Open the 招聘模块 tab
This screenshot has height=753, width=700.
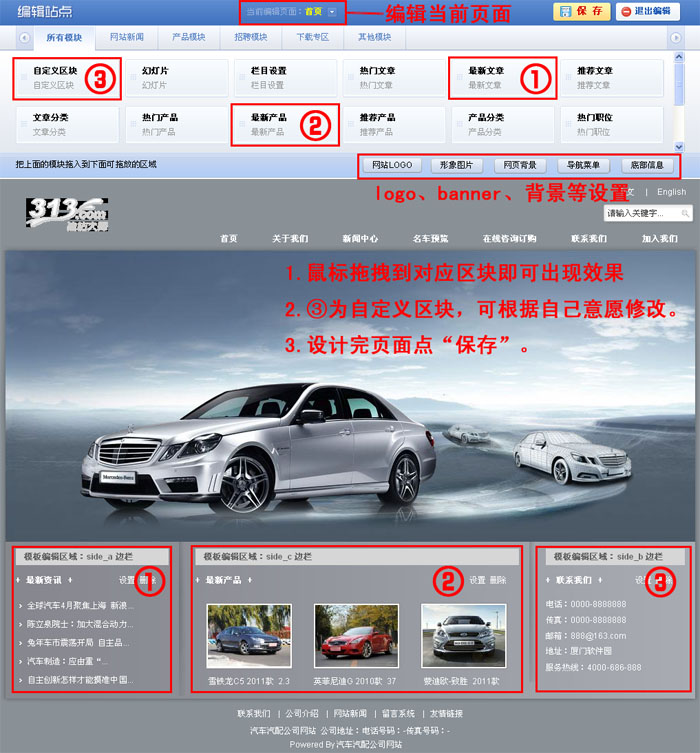click(251, 37)
